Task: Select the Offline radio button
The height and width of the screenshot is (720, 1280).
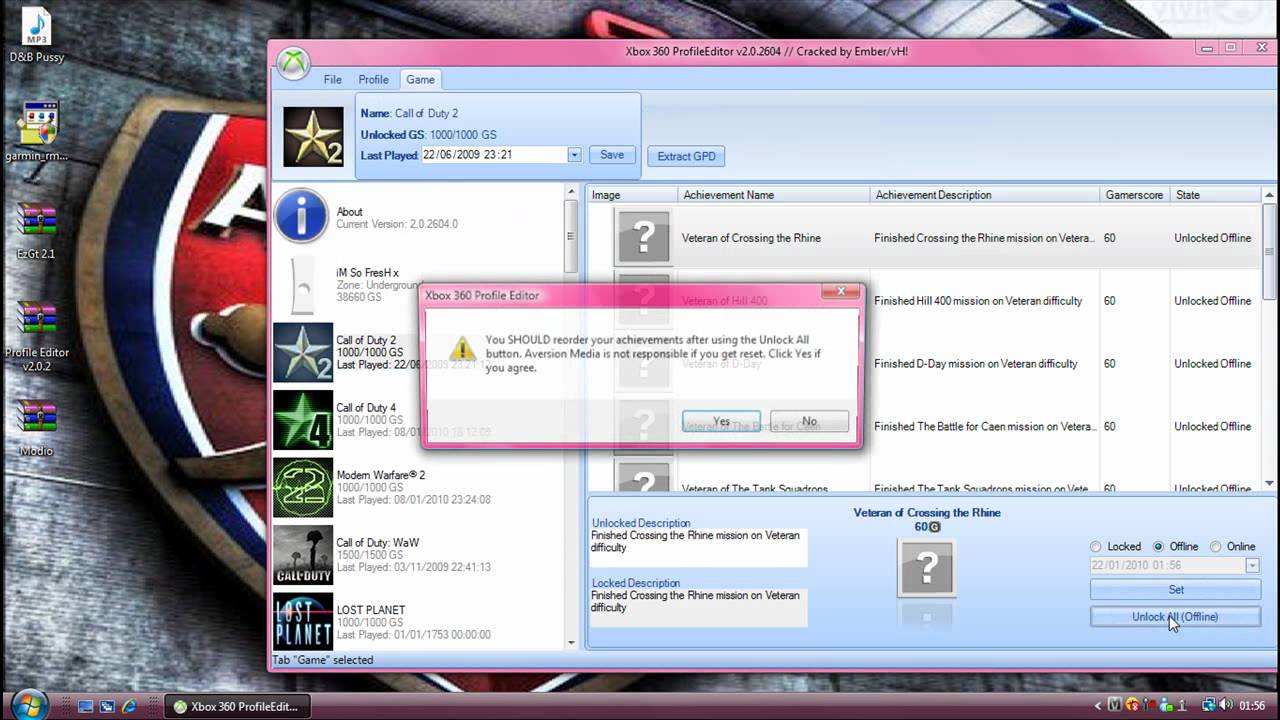Action: pos(1158,547)
